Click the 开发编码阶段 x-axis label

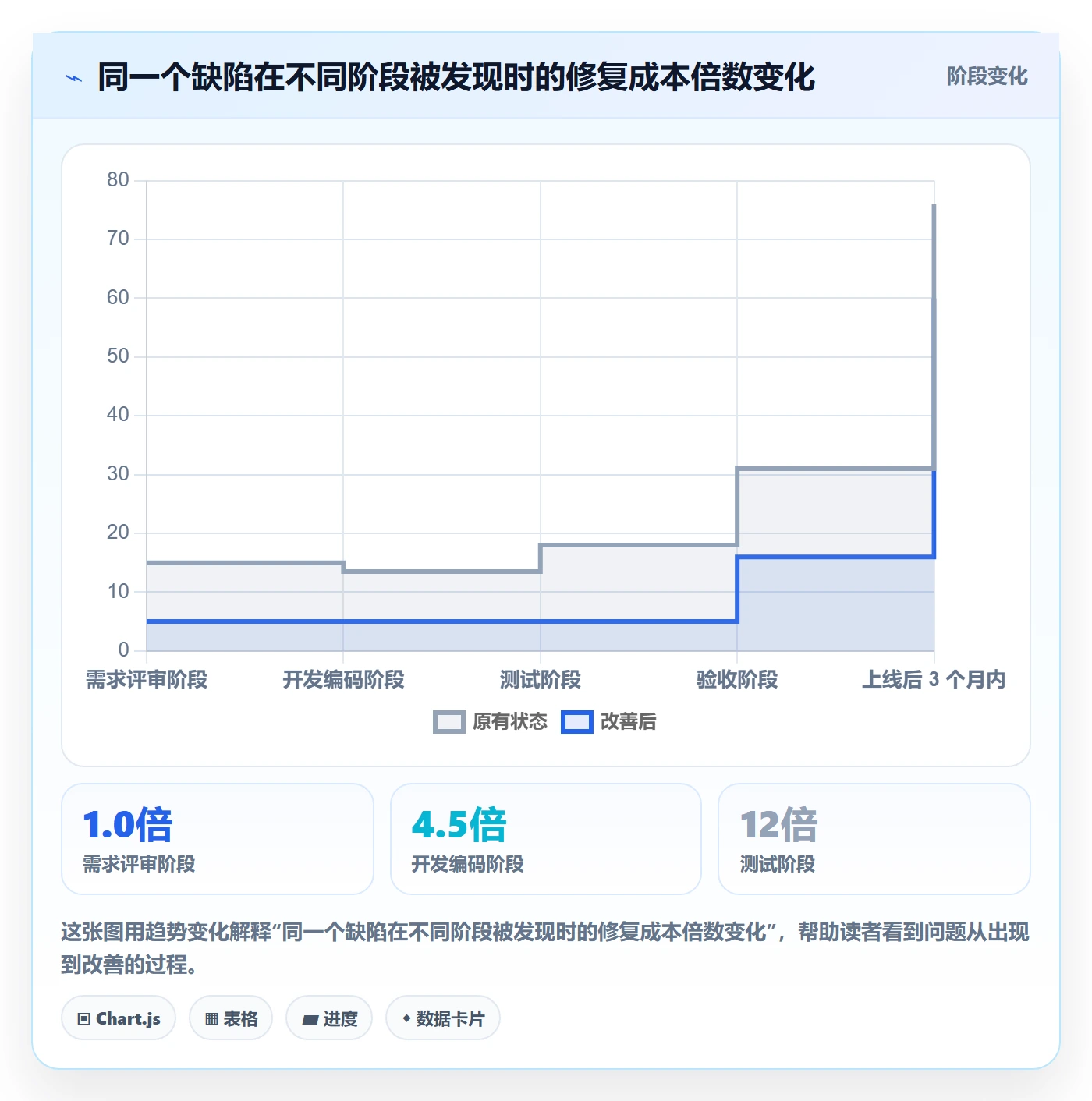(343, 680)
